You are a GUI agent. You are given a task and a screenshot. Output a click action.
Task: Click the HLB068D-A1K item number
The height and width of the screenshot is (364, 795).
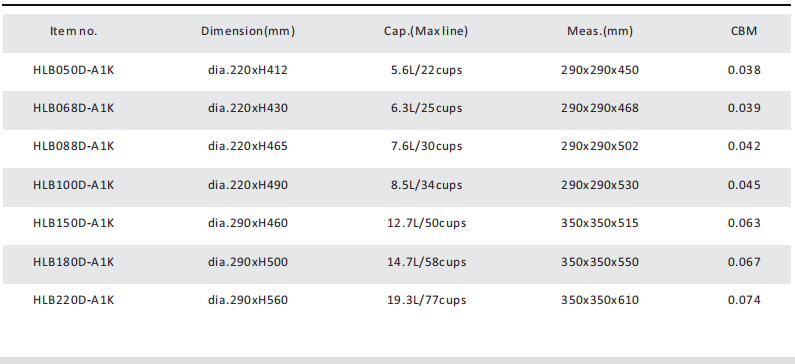tap(74, 108)
